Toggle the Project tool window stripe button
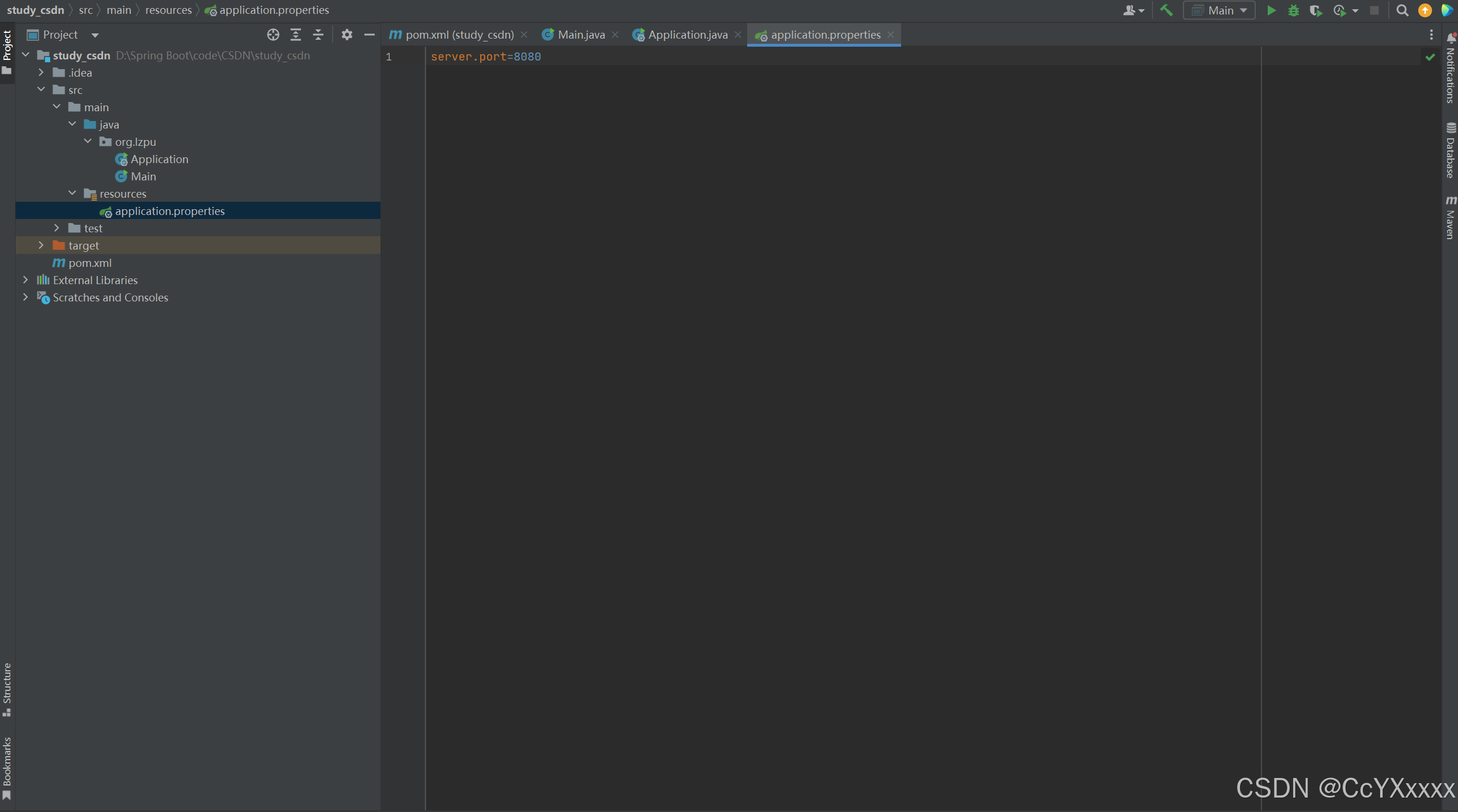The width and height of the screenshot is (1458, 812). click(x=7, y=52)
